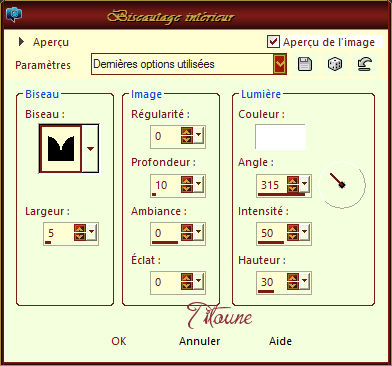Randomize parameters with the dice icon

[x=334, y=64]
